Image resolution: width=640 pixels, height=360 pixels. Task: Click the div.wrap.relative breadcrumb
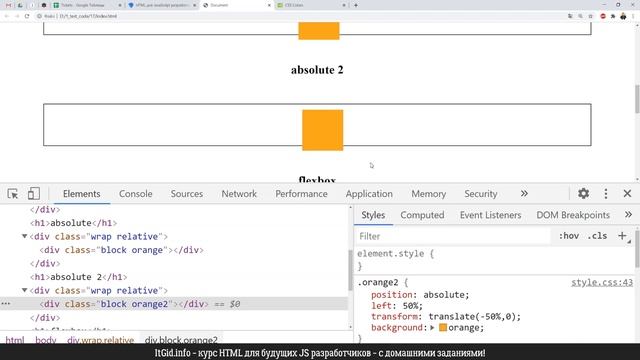tap(100, 340)
